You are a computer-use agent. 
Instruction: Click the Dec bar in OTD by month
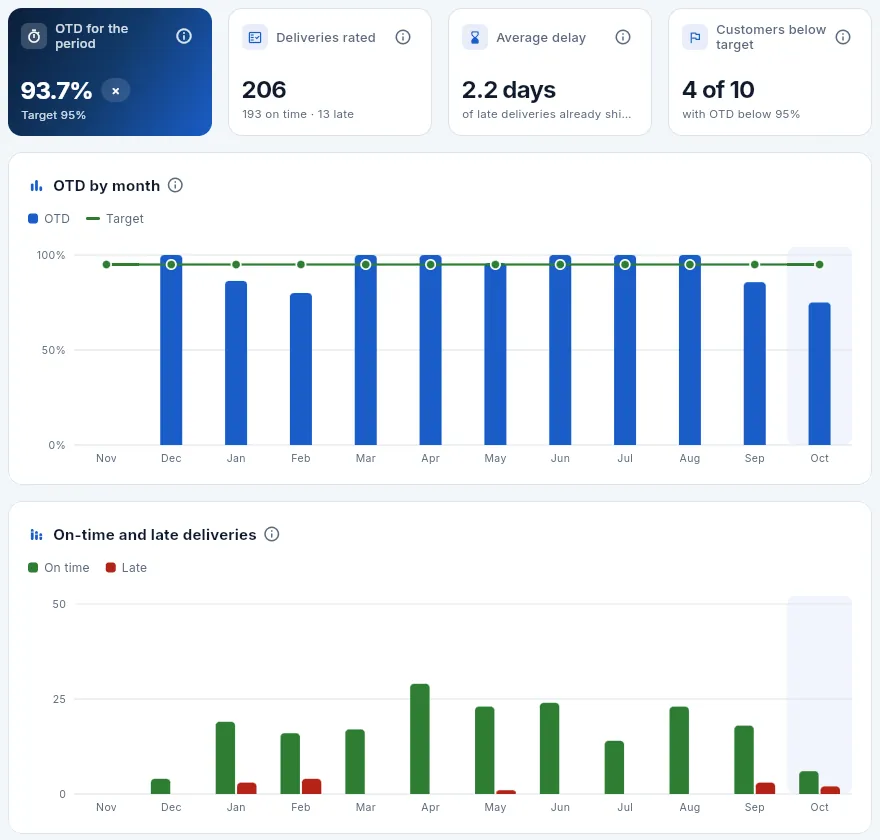171,350
